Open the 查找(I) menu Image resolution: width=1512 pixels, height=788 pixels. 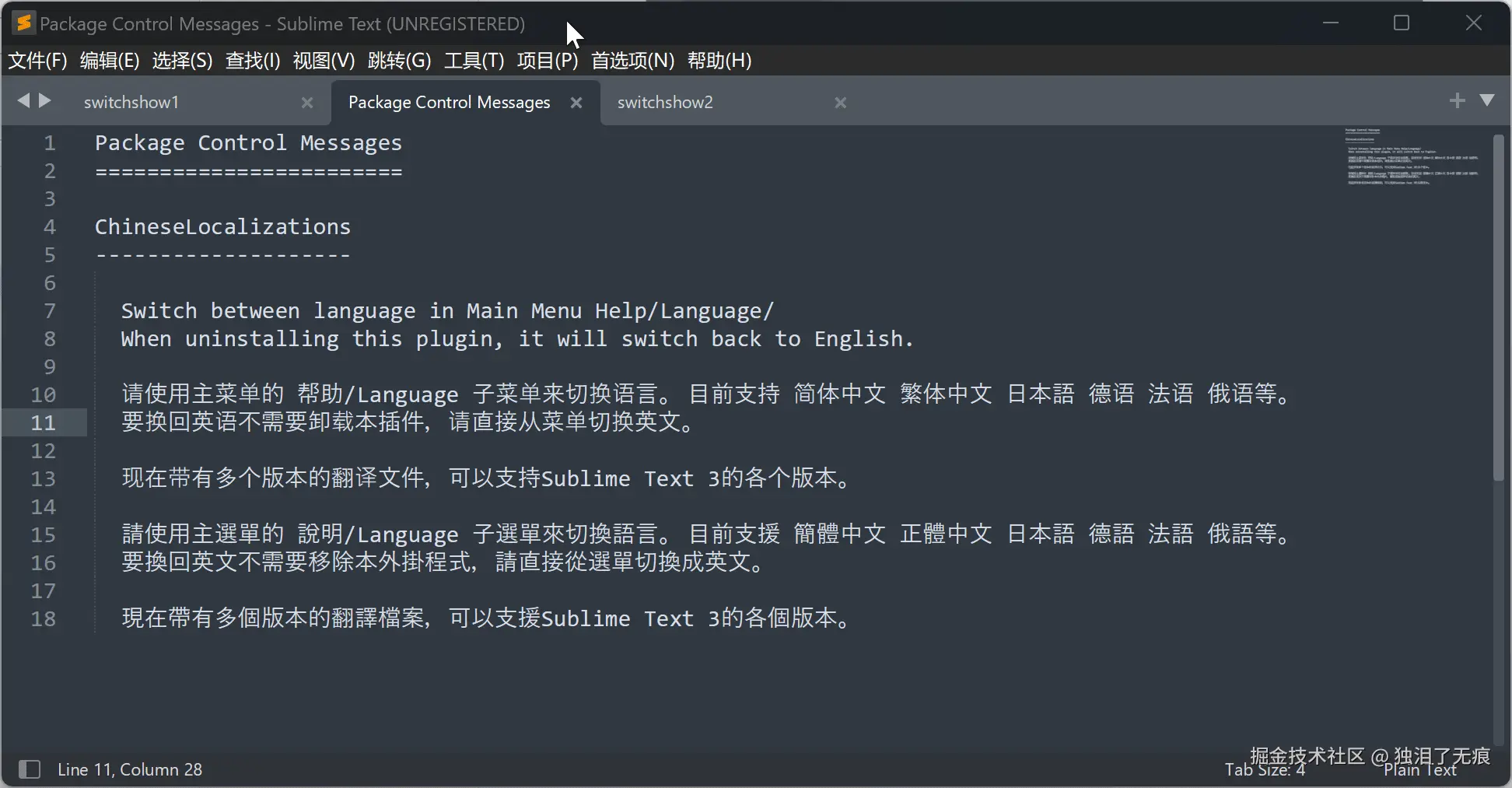tap(253, 61)
